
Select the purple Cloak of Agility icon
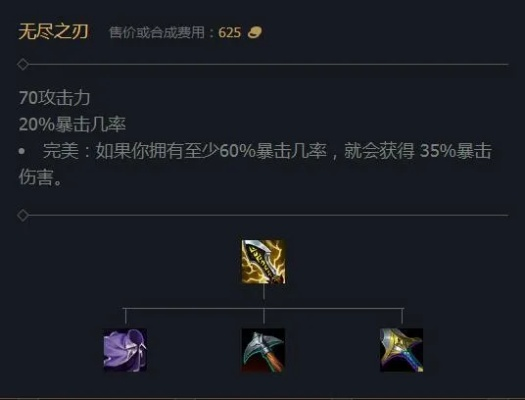[125, 350]
